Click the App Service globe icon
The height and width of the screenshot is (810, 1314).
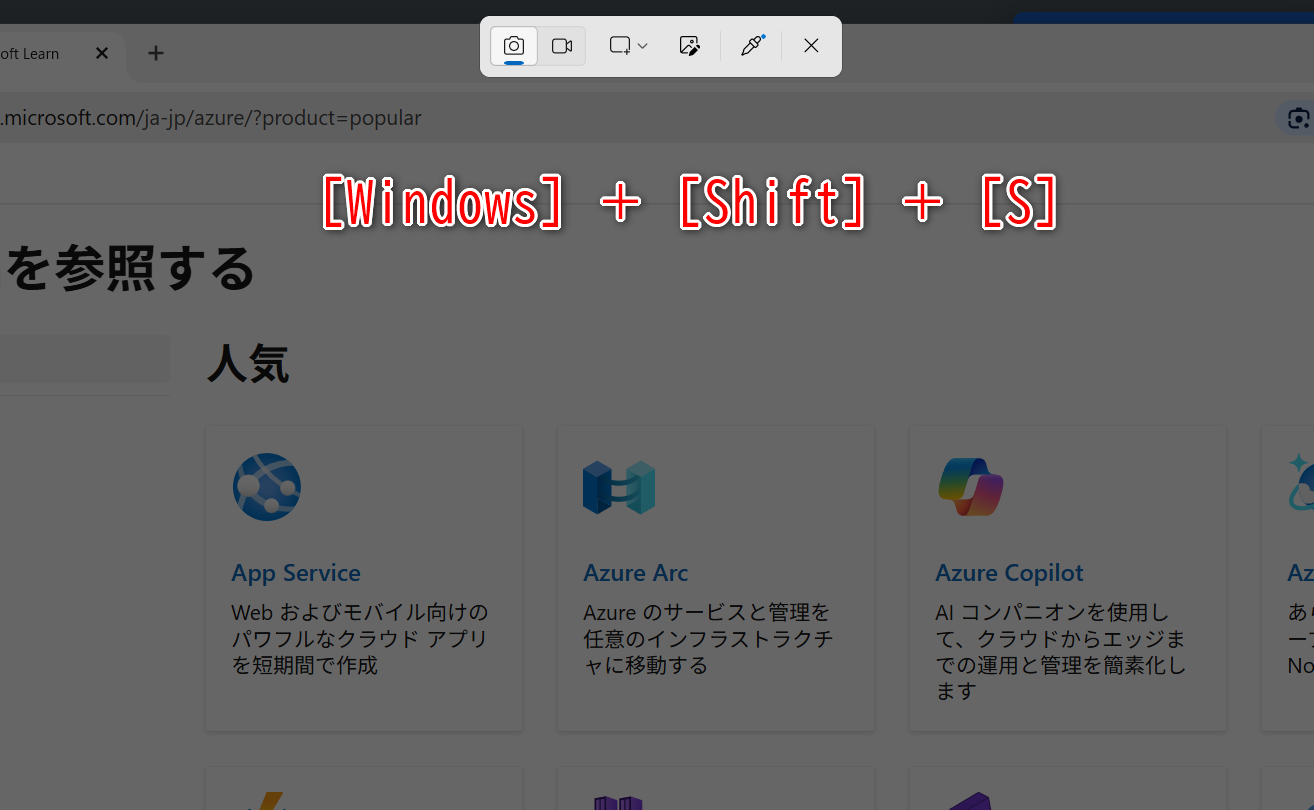click(x=266, y=487)
